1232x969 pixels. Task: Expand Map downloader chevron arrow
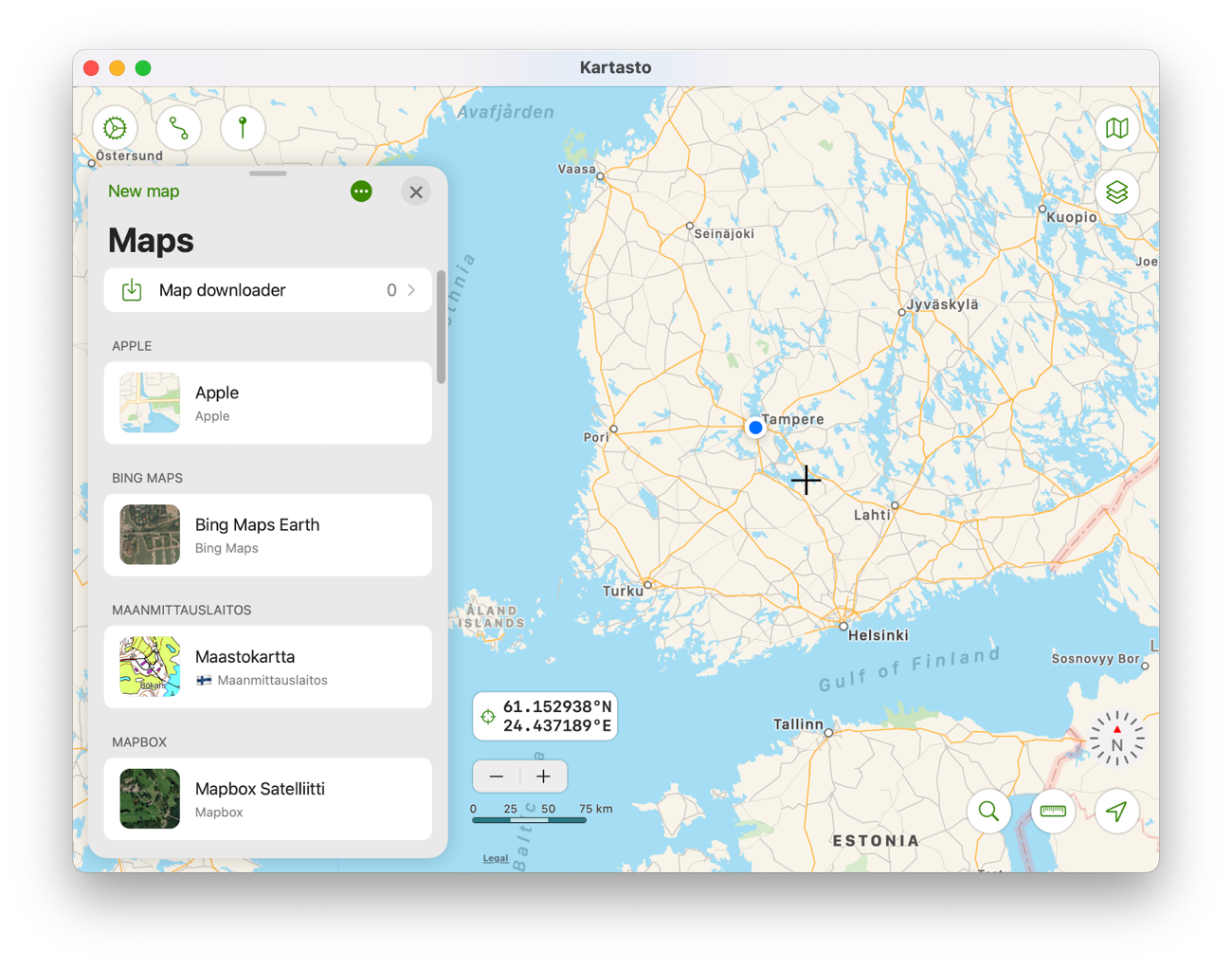point(411,290)
